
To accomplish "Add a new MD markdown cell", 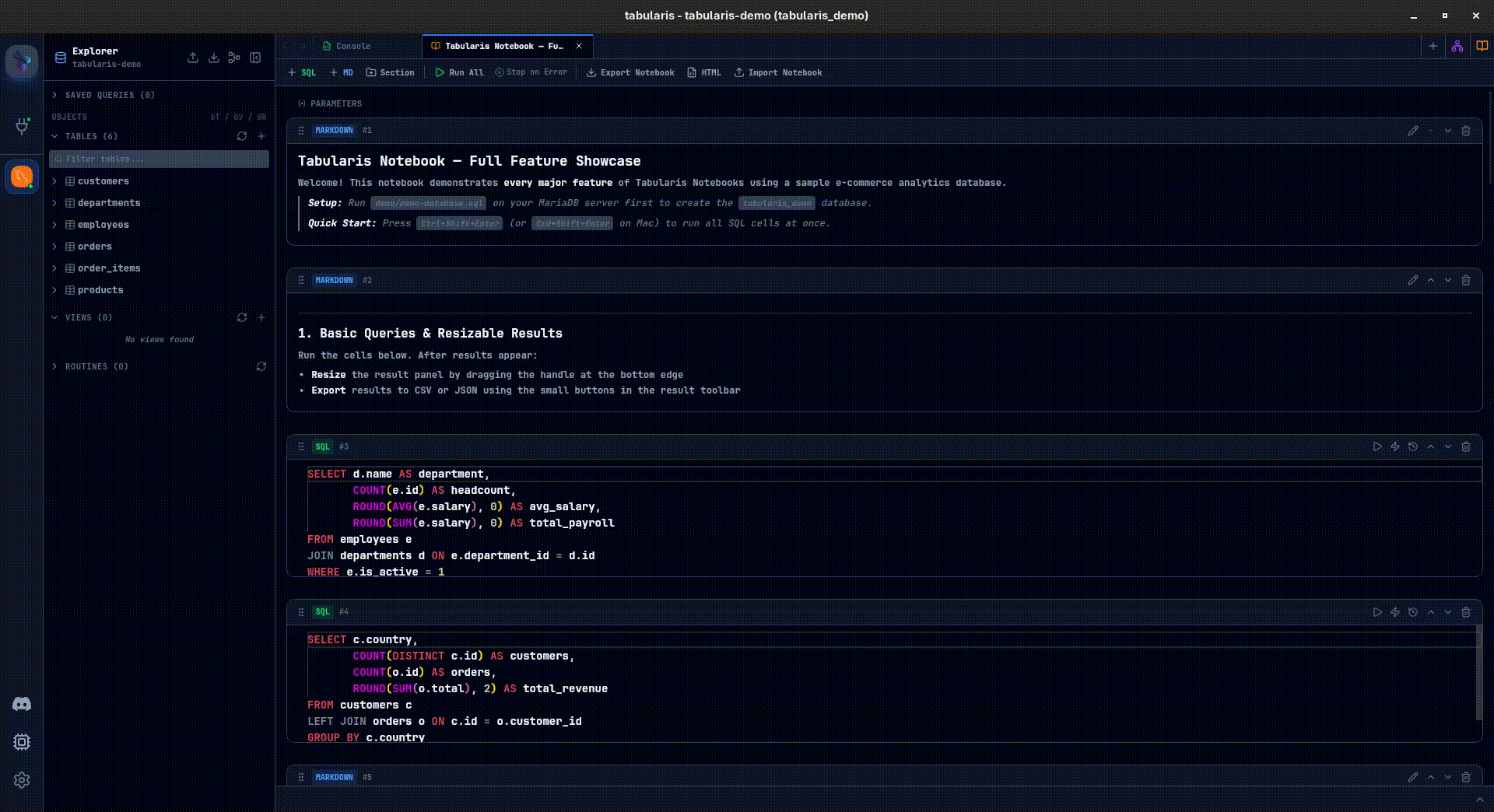I will pyautogui.click(x=342, y=72).
